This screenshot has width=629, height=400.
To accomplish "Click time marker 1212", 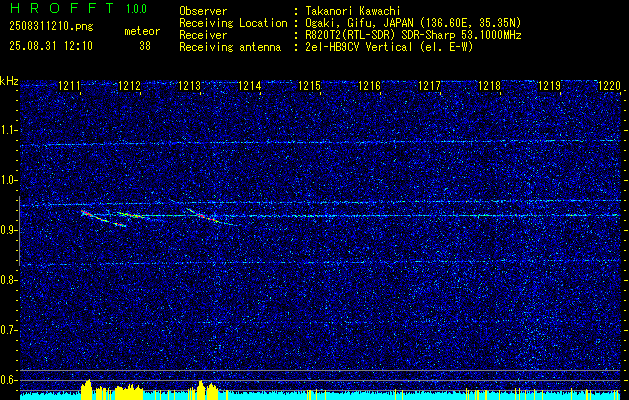I will click(129, 85).
